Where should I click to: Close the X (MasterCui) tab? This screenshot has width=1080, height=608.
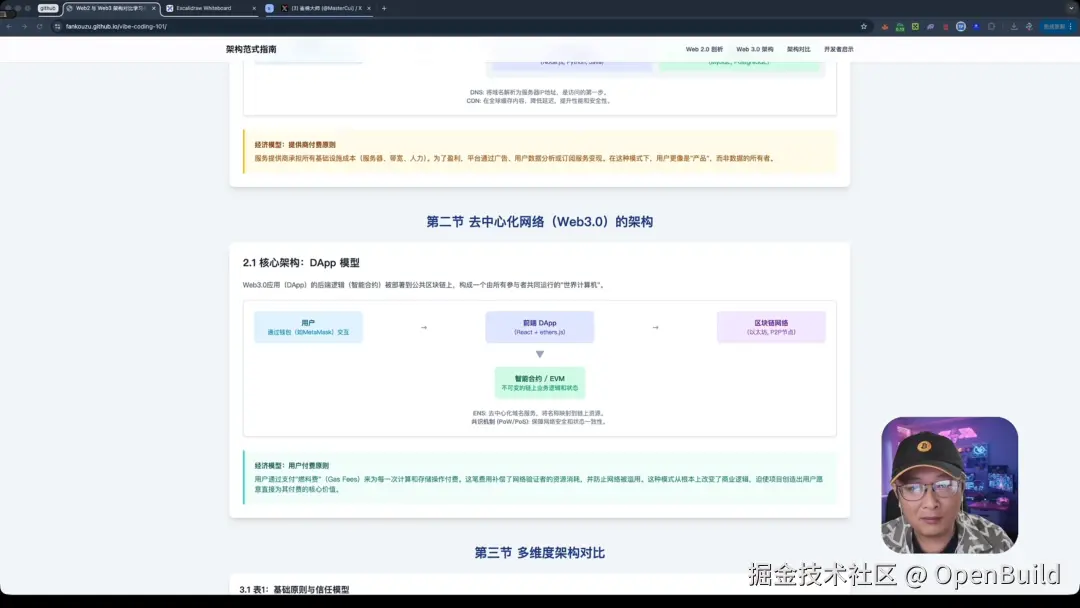tap(369, 8)
